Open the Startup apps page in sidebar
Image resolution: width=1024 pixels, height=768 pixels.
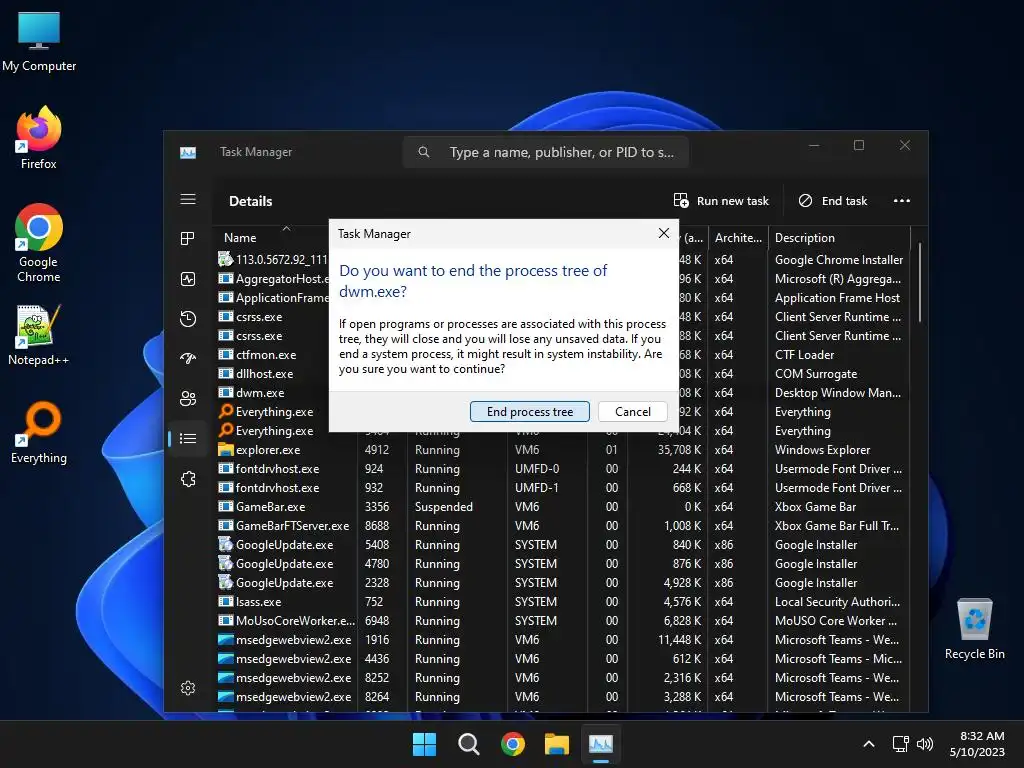click(x=188, y=358)
